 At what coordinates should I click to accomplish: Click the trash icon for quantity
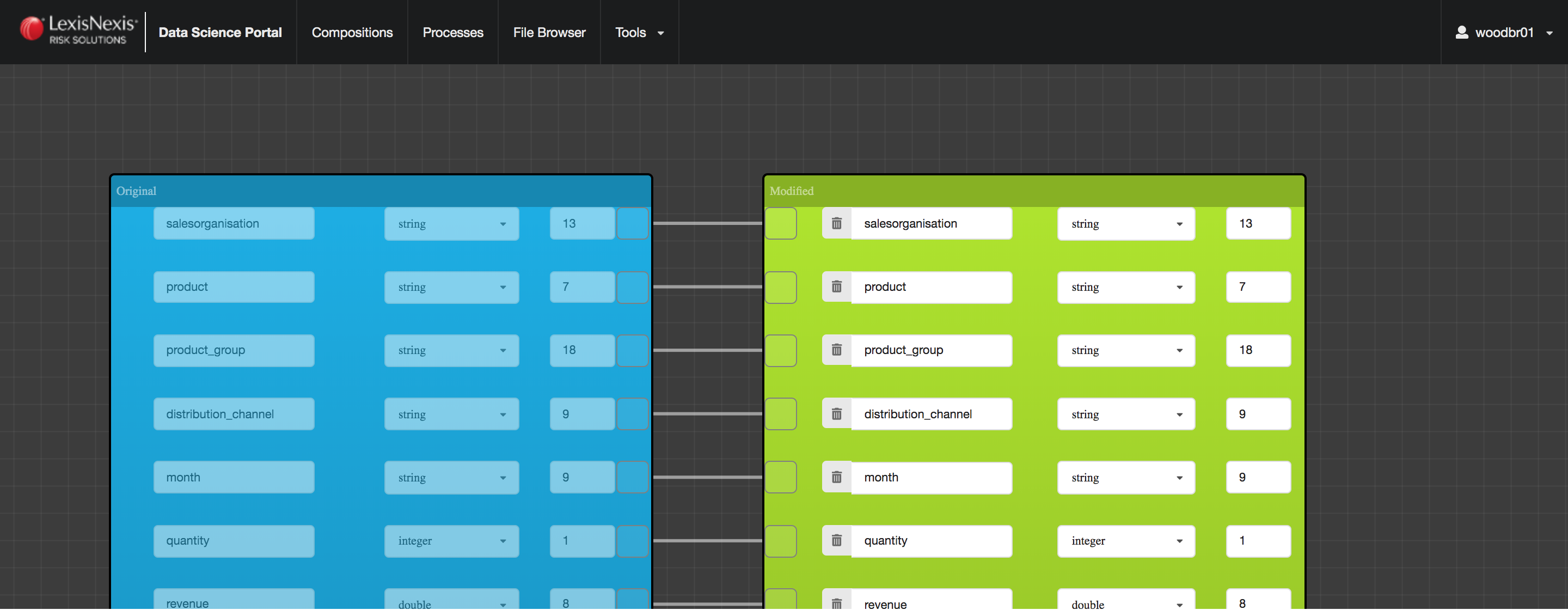836,541
